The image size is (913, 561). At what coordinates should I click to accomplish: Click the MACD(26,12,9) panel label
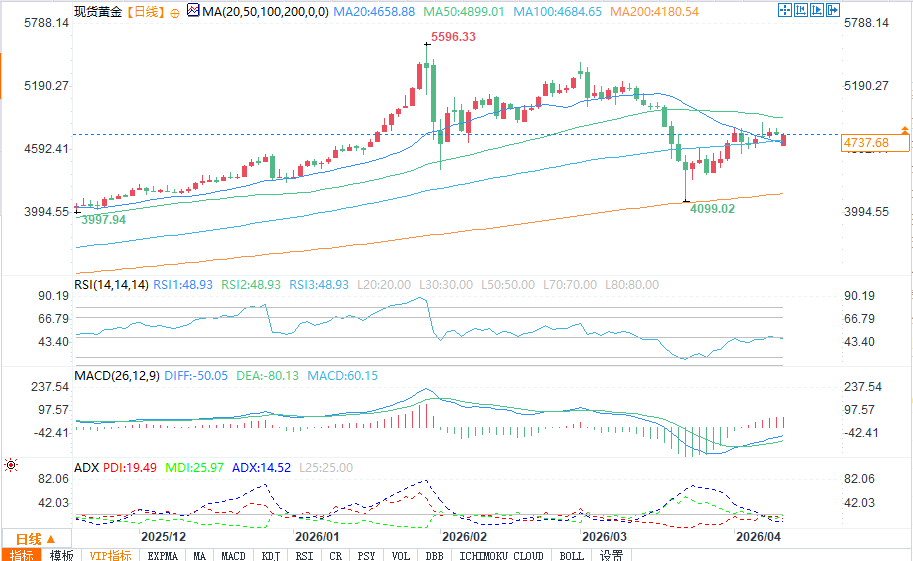[x=117, y=376]
